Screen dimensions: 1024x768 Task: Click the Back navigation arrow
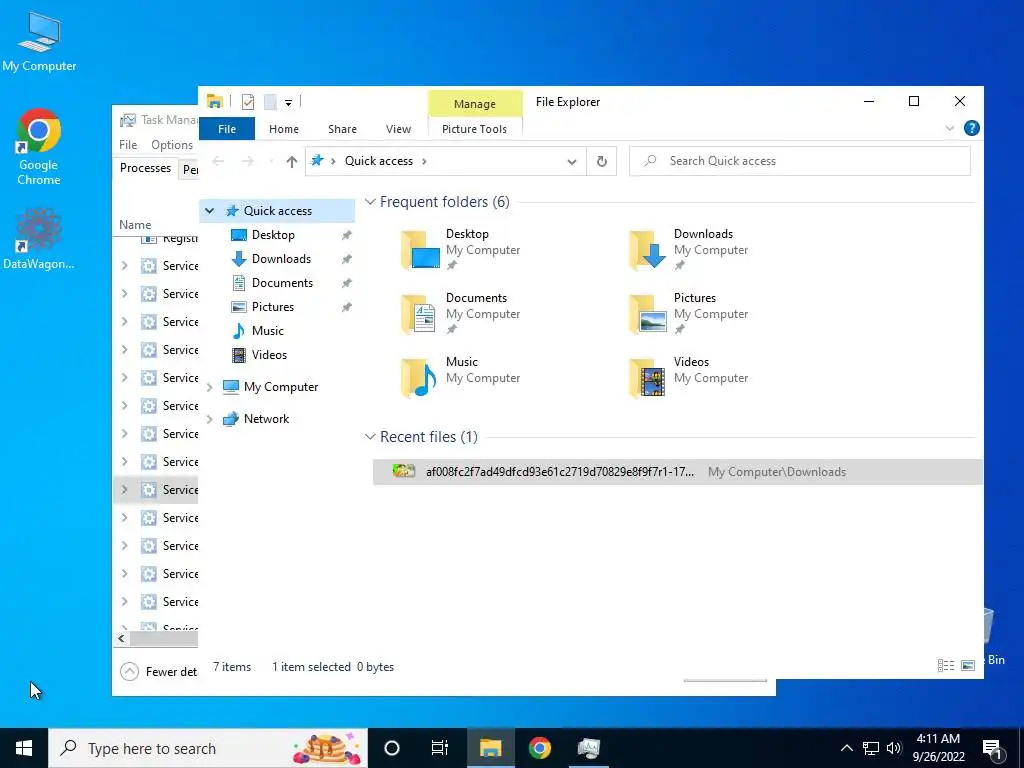pos(219,161)
